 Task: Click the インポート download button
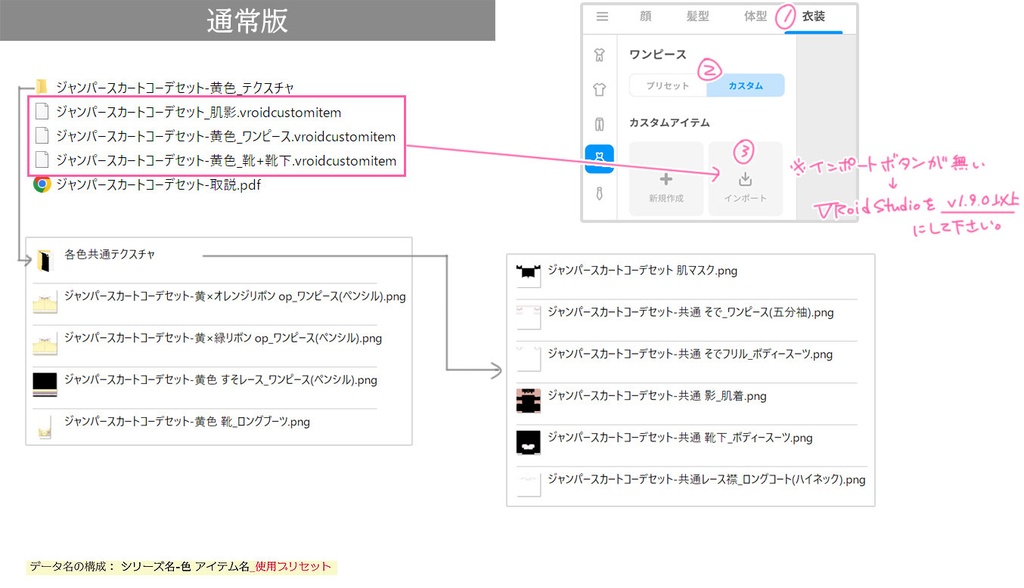click(745, 179)
